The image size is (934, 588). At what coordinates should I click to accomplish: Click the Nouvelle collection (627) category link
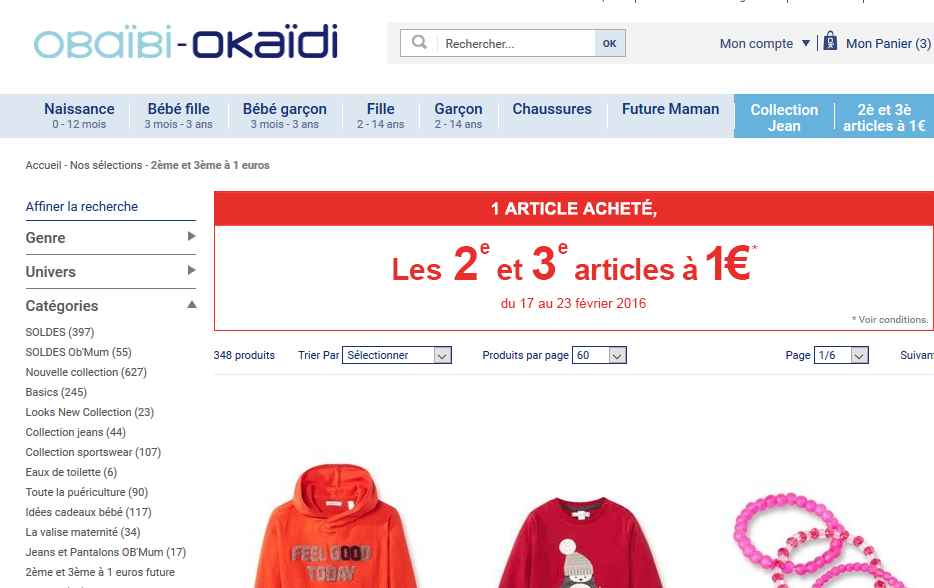tap(86, 372)
